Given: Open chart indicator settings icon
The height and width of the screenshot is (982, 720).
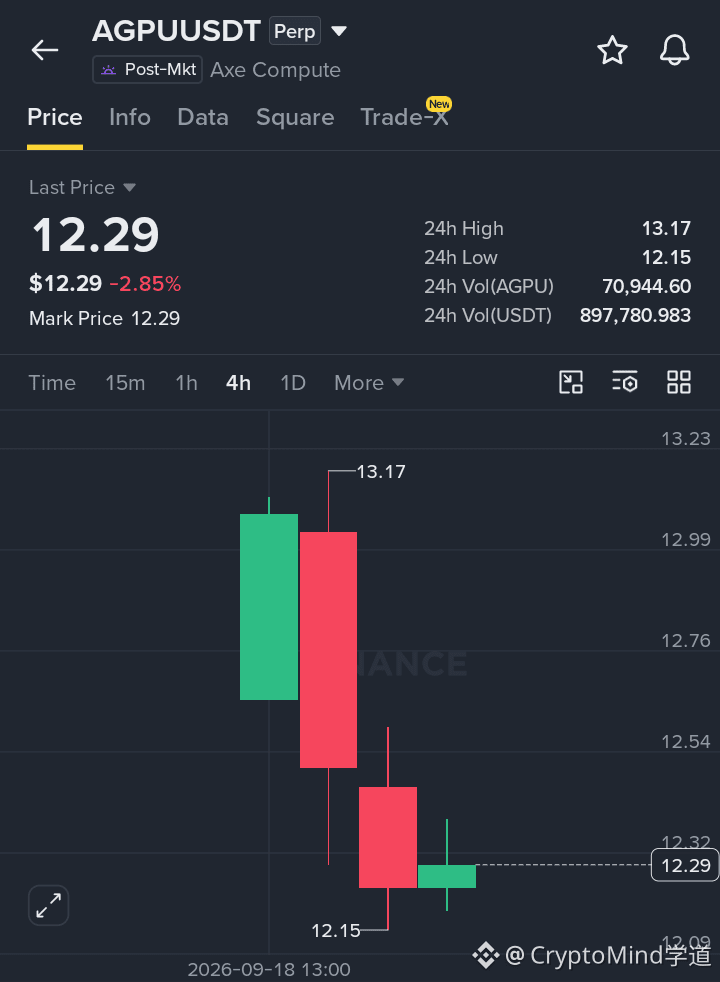Looking at the screenshot, I should click(x=624, y=382).
